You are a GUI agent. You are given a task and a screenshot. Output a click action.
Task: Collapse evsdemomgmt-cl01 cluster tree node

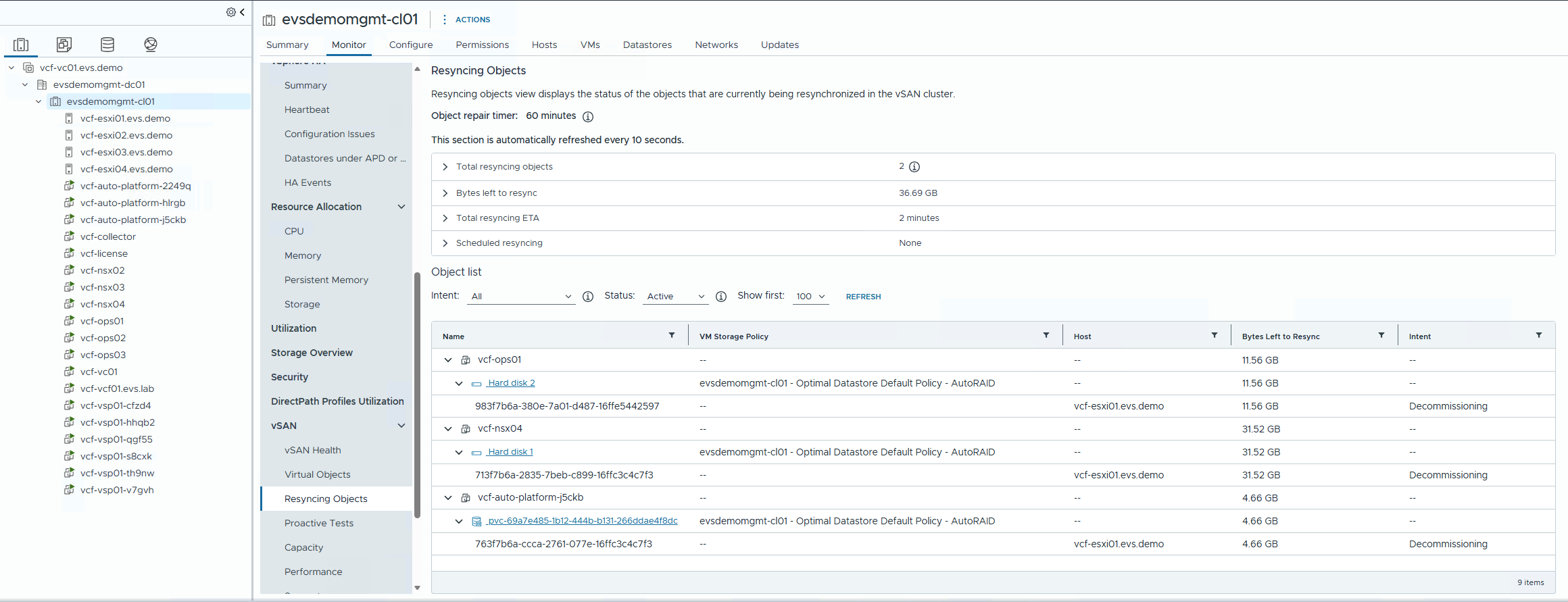tap(39, 101)
